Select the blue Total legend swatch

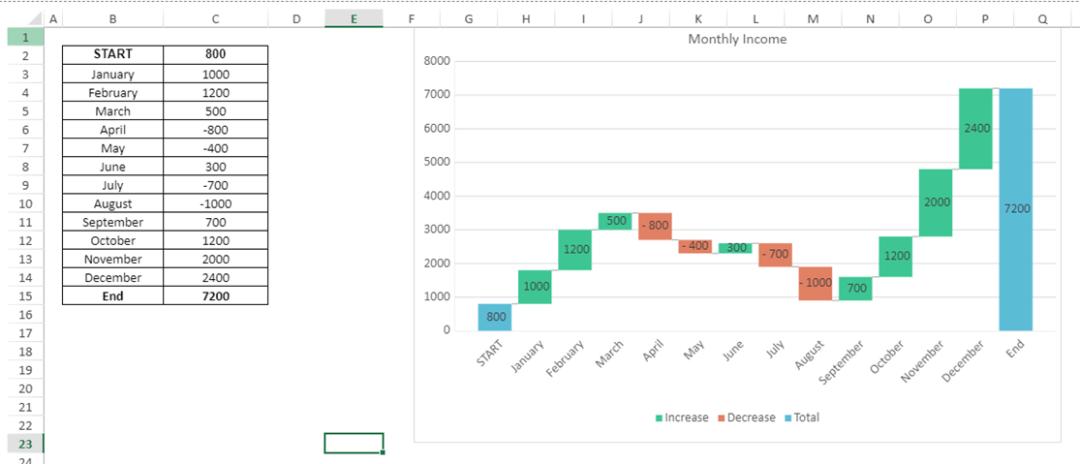tap(788, 418)
